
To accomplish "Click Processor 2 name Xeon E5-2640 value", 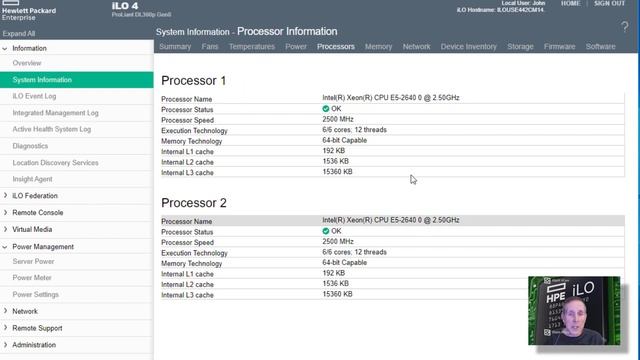I will pyautogui.click(x=391, y=220).
